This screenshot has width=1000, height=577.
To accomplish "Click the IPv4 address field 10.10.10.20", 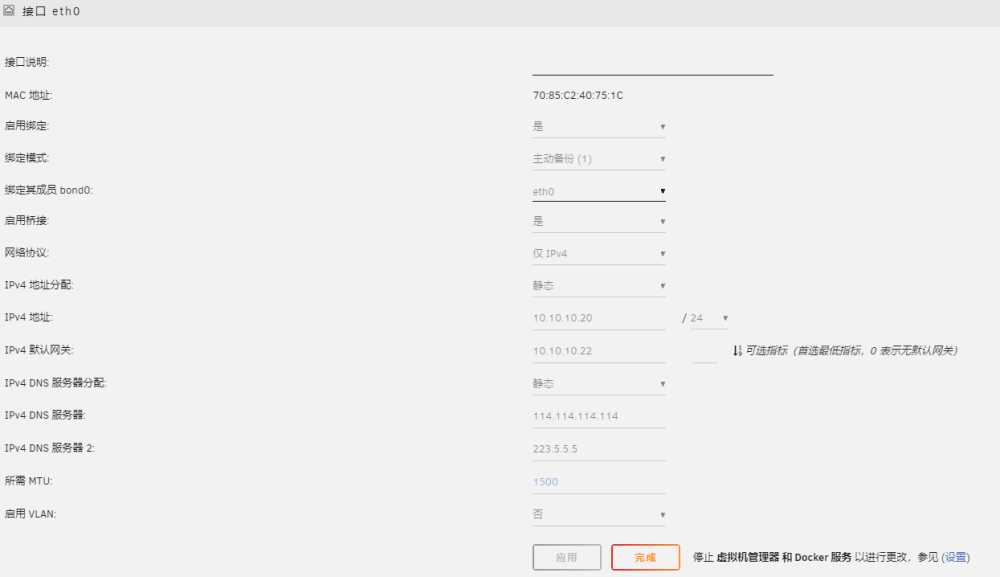I will pos(599,318).
